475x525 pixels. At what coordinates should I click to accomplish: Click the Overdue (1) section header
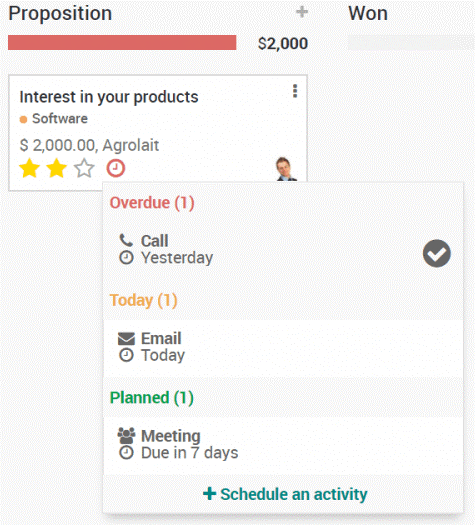coord(152,203)
